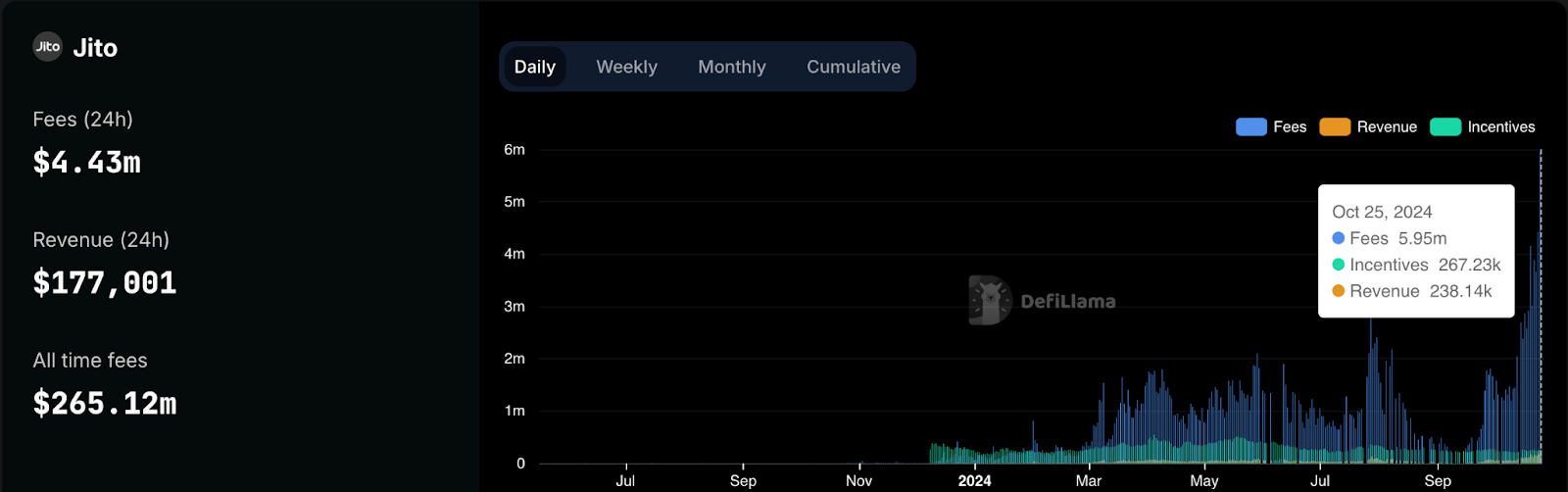The height and width of the screenshot is (492, 1568).
Task: Click the $177,001 revenue value
Action: pyautogui.click(x=105, y=283)
